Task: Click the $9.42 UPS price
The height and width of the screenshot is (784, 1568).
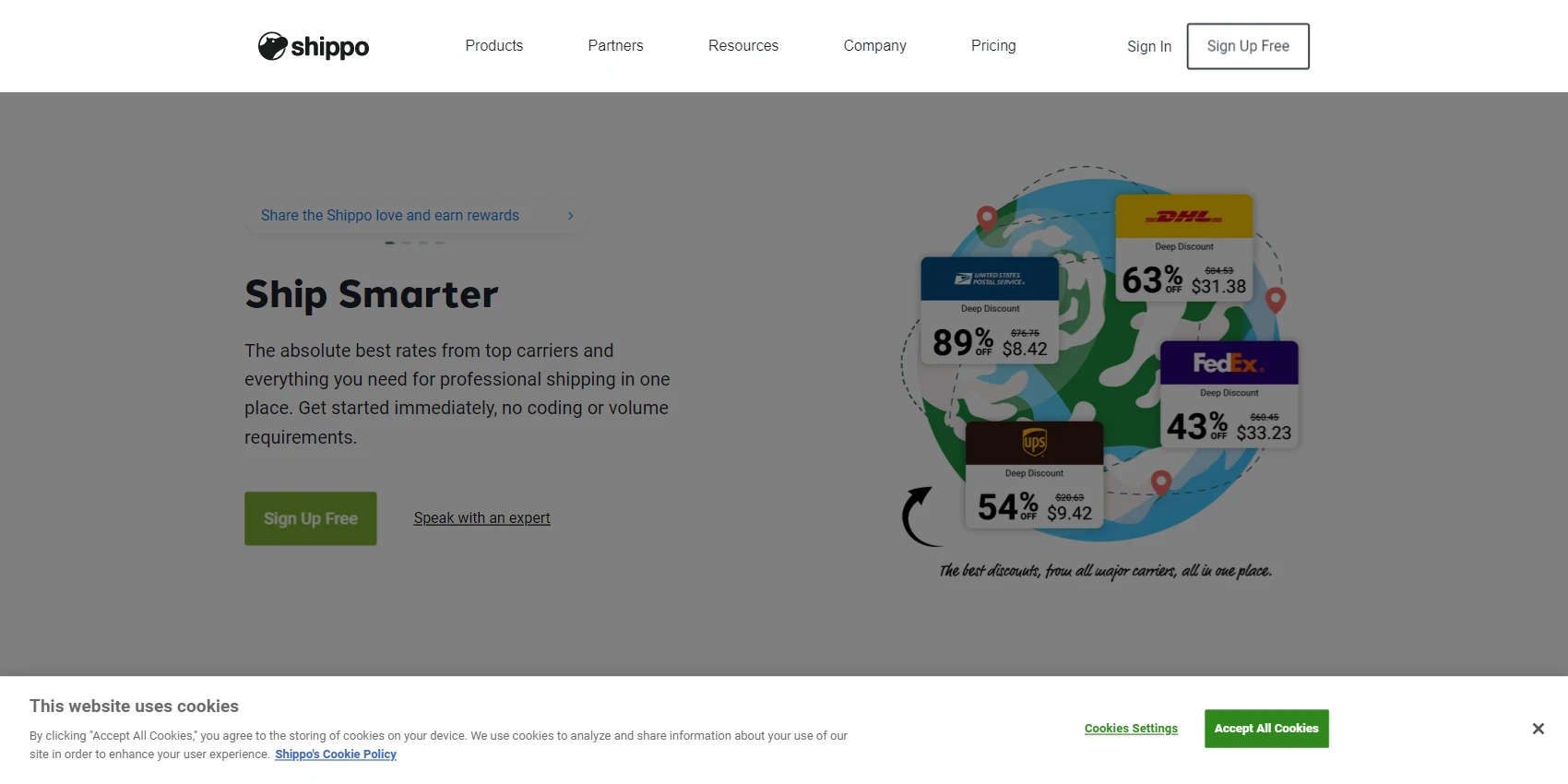Action: click(1069, 513)
